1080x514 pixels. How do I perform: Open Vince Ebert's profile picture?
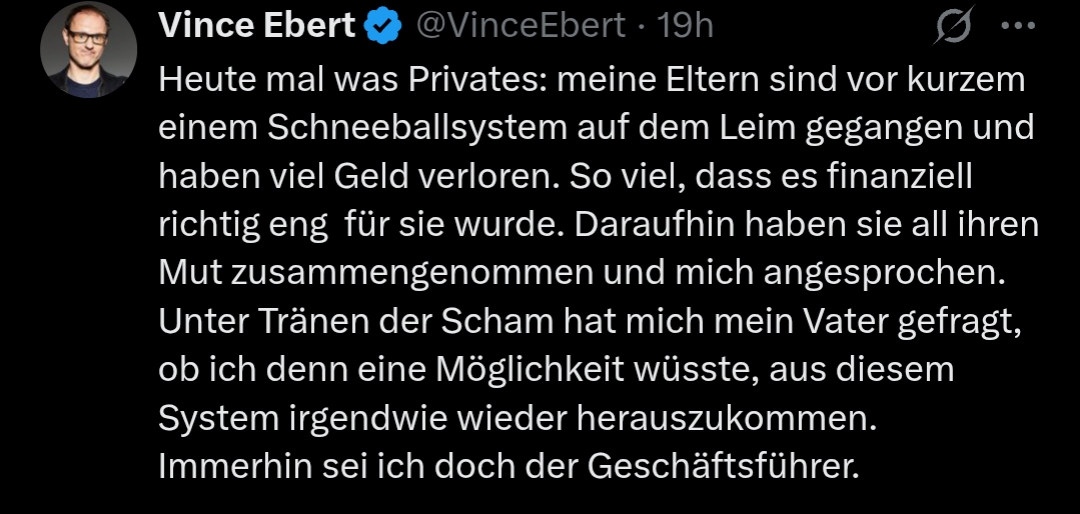[x=88, y=50]
